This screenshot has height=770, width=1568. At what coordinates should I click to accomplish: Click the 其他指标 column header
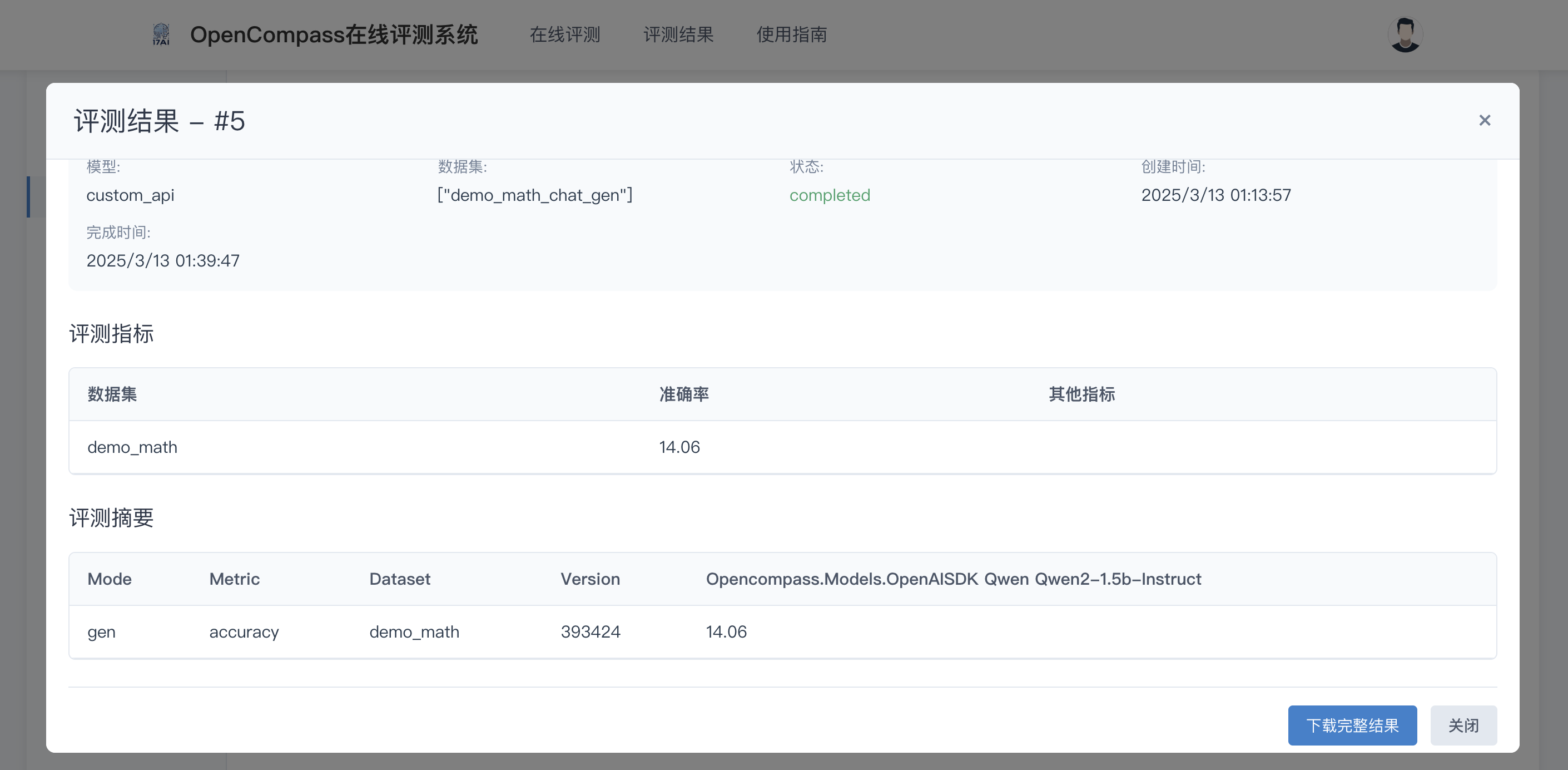pyautogui.click(x=1081, y=394)
